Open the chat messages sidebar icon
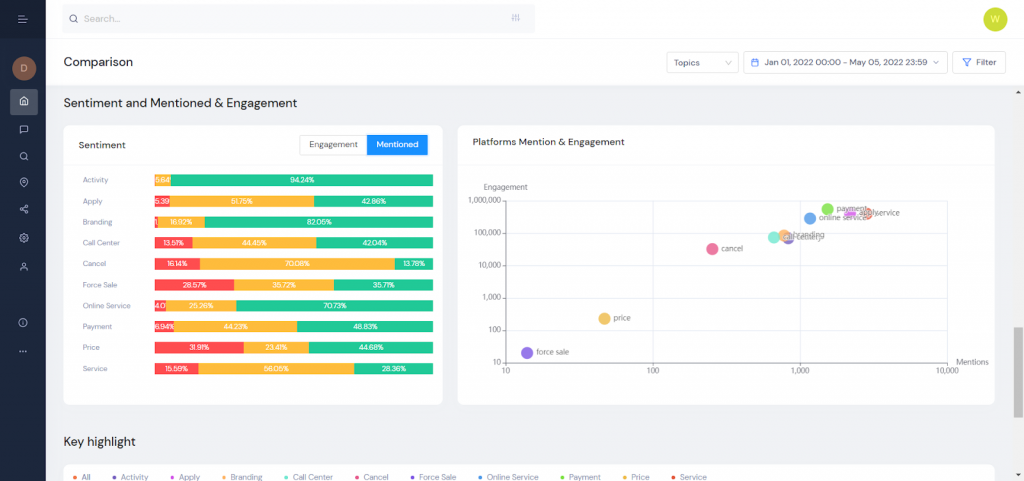 [x=24, y=129]
